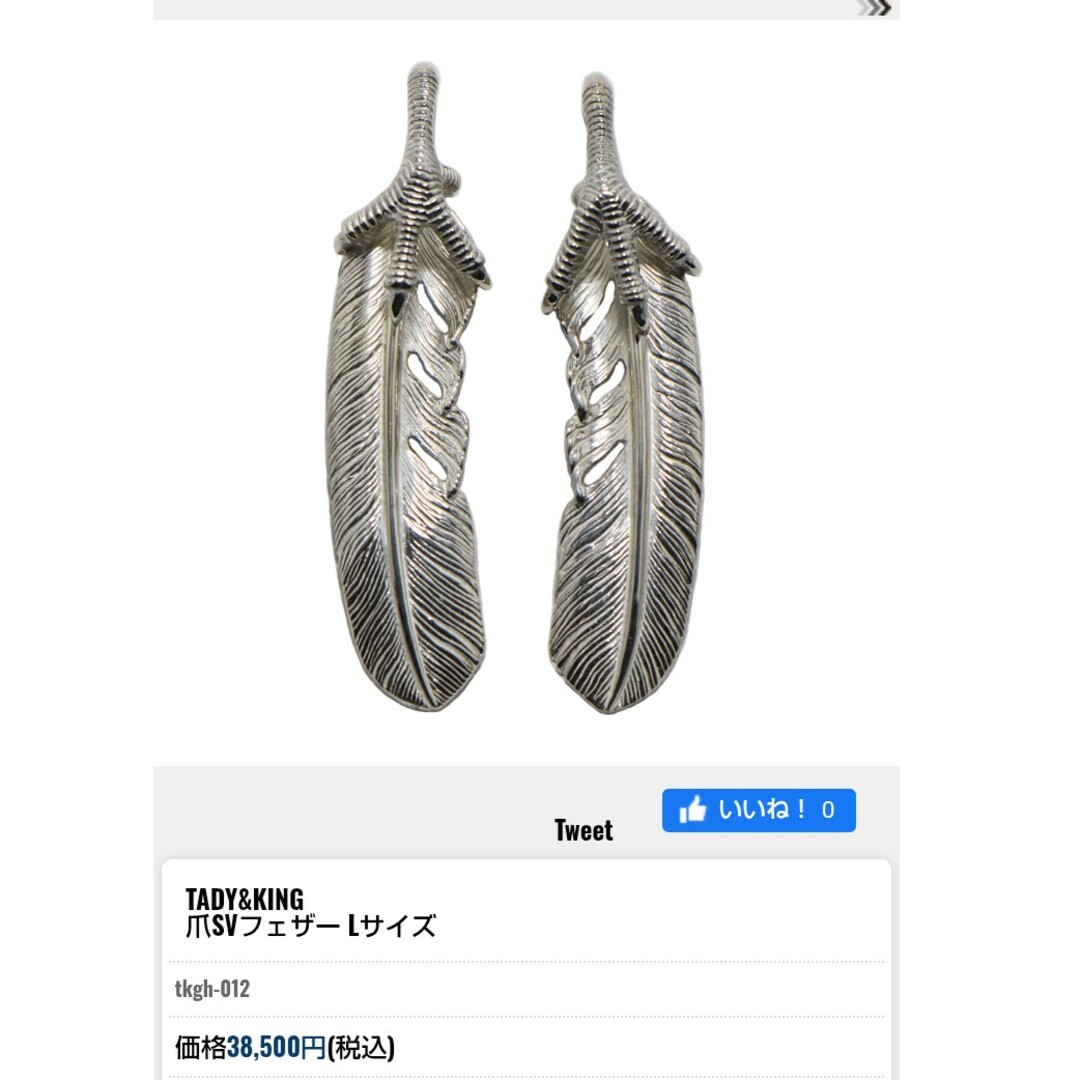Select the right silver feather image
1080x1080 pixels.
pyautogui.click(x=625, y=393)
